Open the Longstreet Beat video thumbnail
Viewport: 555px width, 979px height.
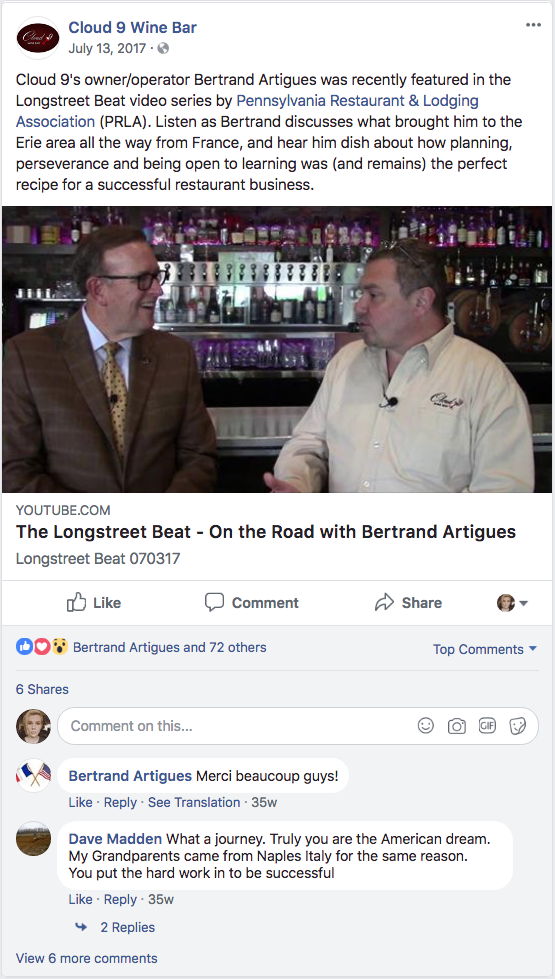277,350
